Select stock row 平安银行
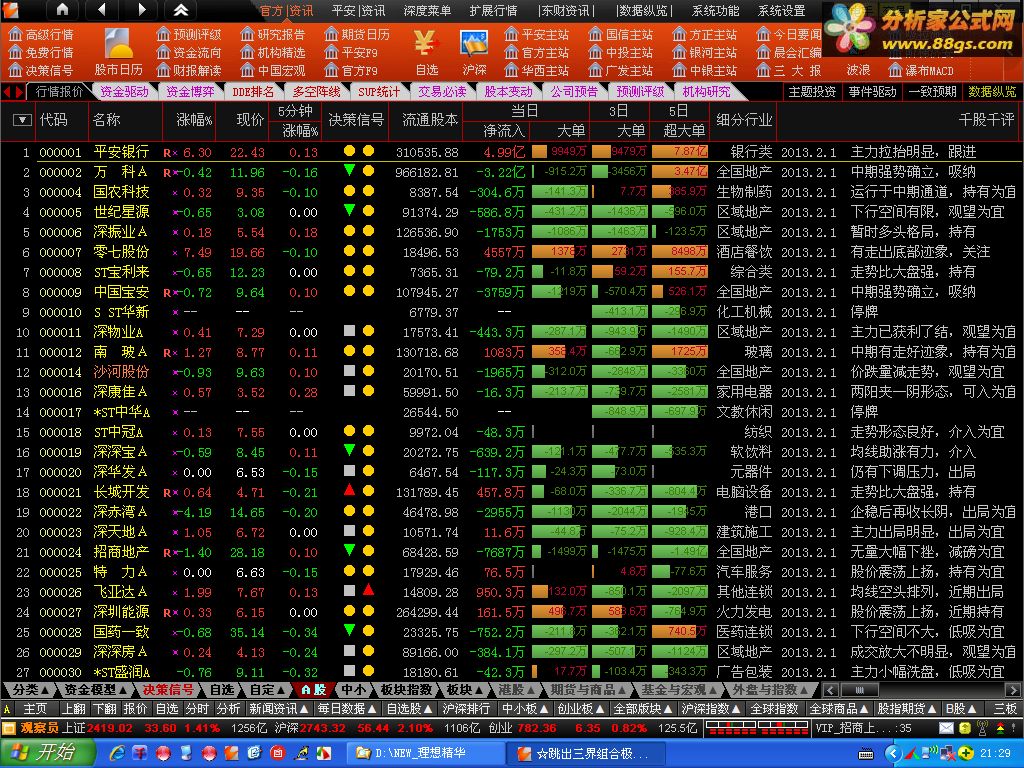The image size is (1024, 768). coord(512,152)
